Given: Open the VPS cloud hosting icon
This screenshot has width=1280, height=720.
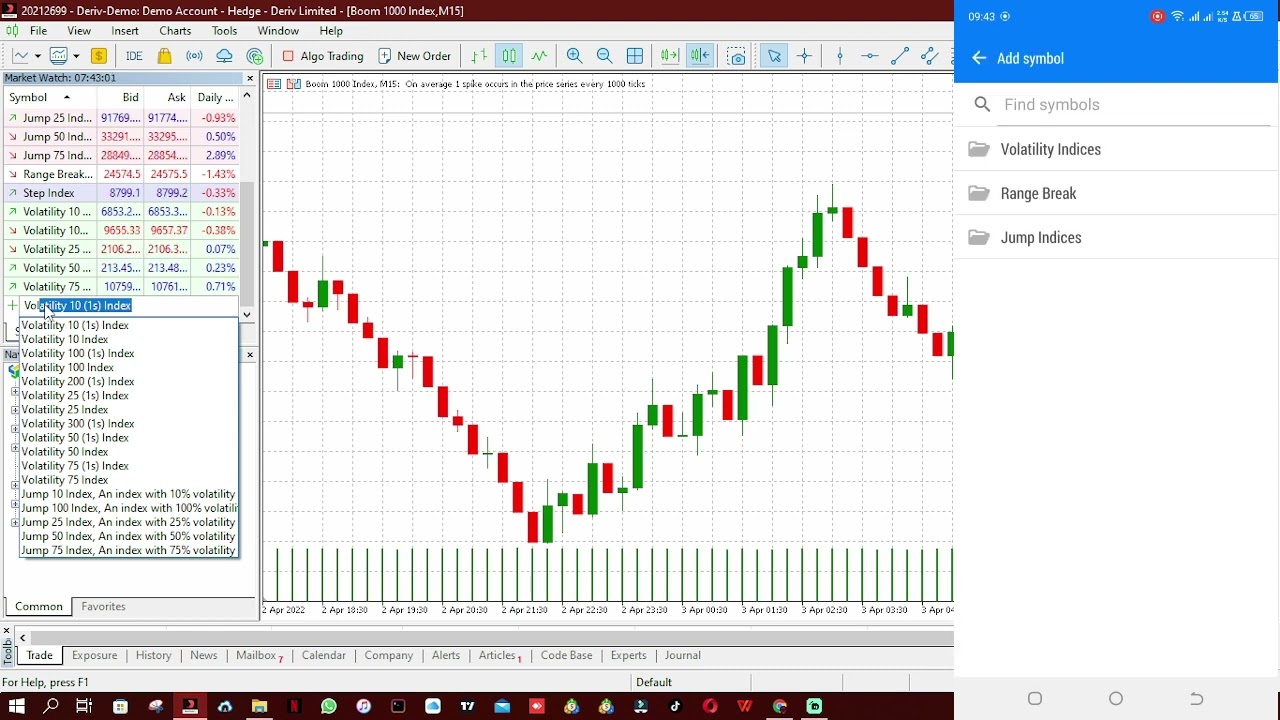Looking at the screenshot, I should pos(224,56).
